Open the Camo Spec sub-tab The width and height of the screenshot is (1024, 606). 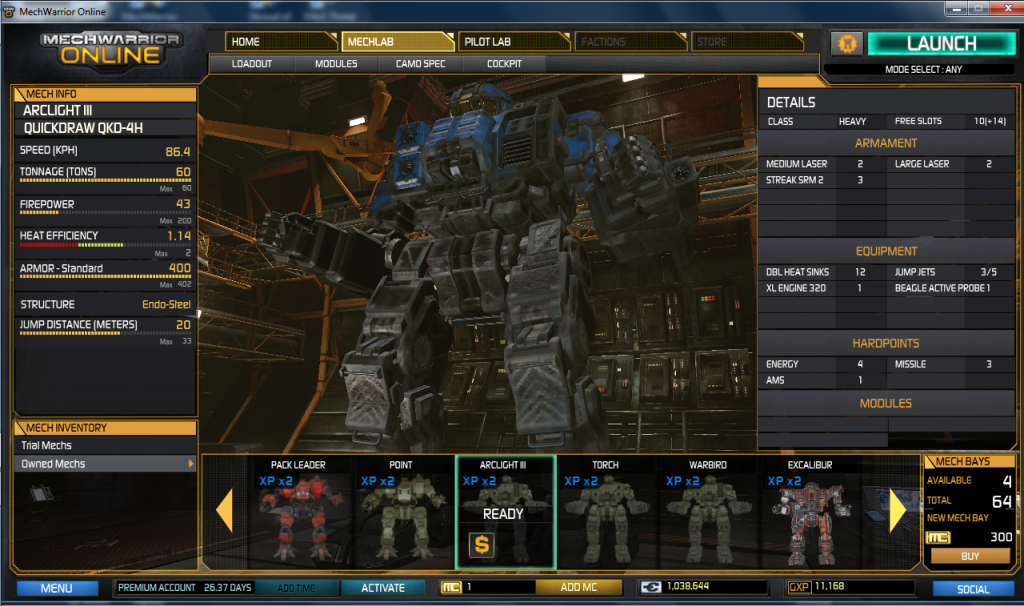pos(420,64)
